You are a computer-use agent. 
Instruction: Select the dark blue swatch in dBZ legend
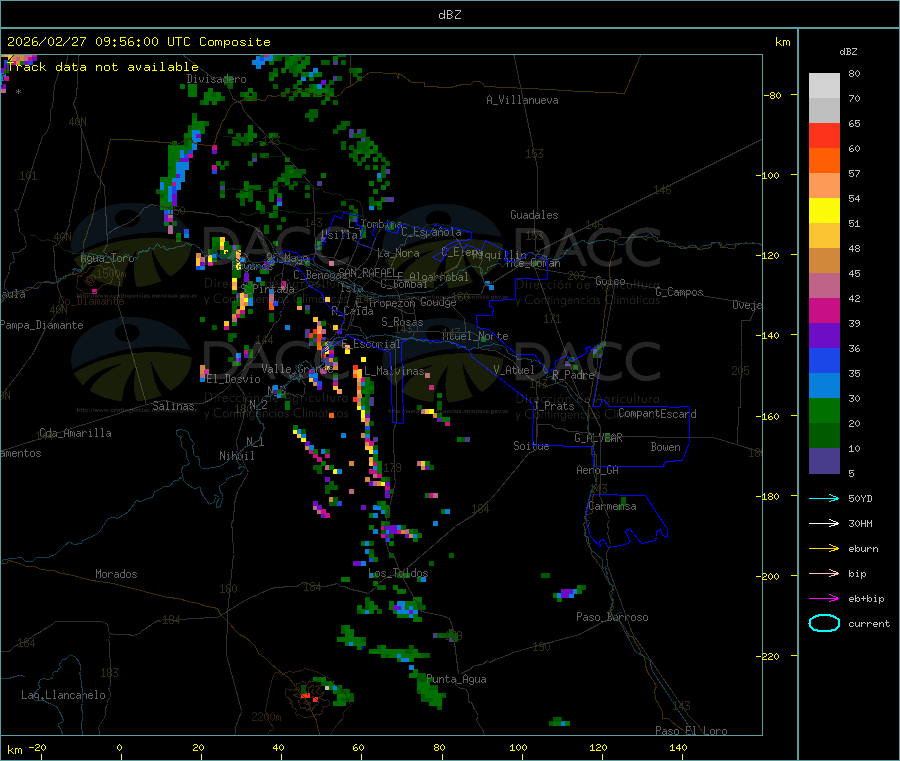(x=824, y=360)
